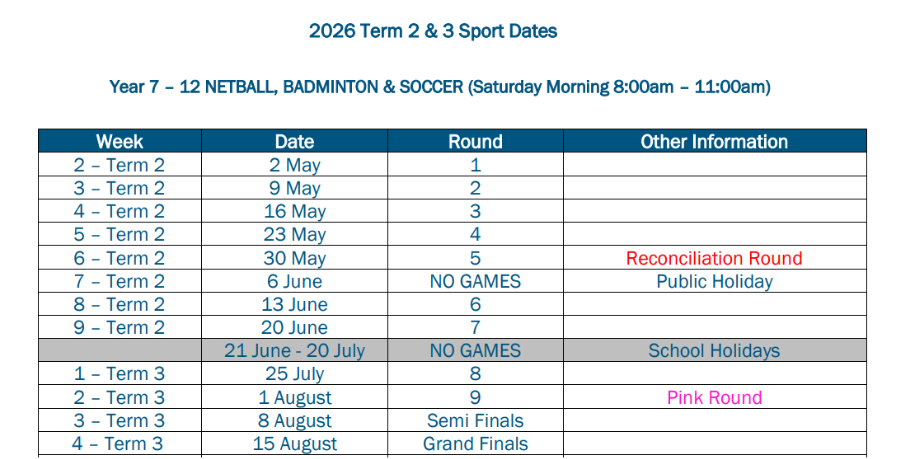
Task: Select the red 'Reconciliation Round' text
Action: (x=714, y=258)
